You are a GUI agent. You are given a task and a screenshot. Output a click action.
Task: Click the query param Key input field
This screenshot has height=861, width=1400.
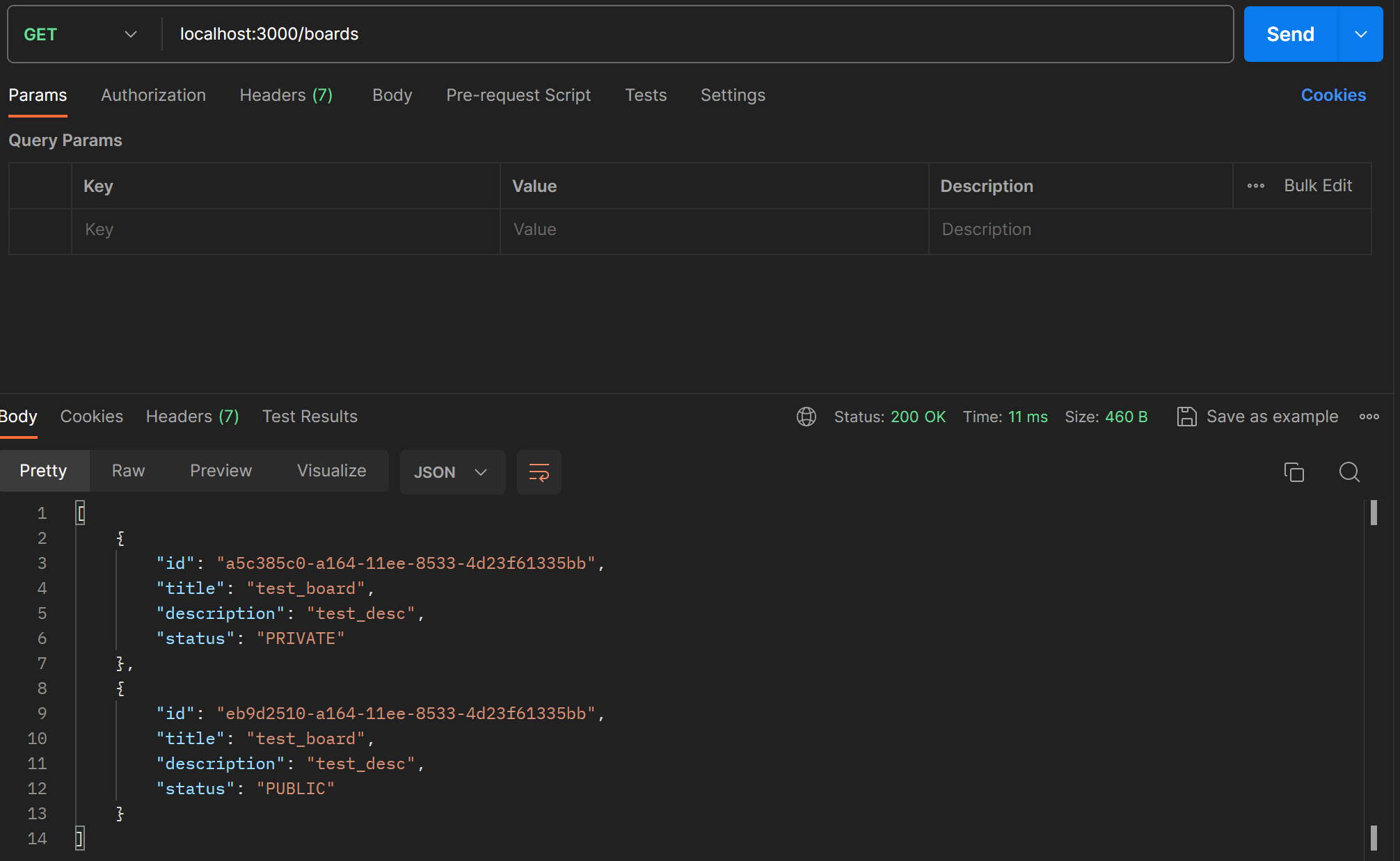(285, 230)
